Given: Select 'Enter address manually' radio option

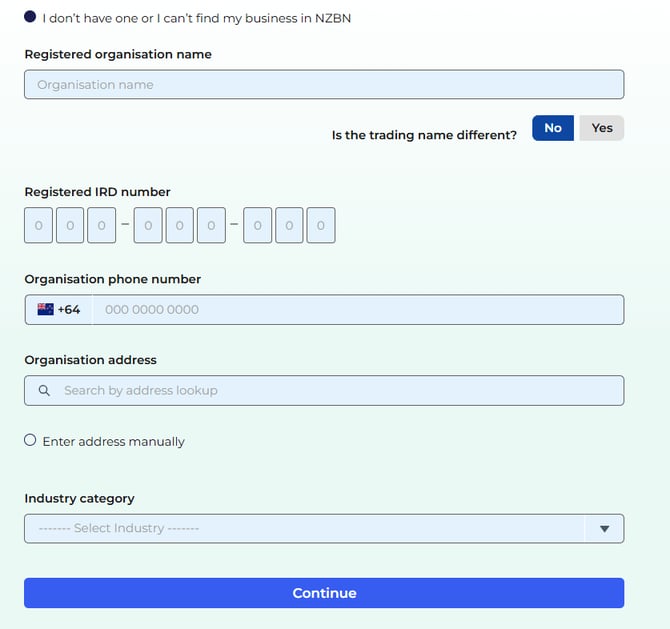Looking at the screenshot, I should [x=30, y=440].
